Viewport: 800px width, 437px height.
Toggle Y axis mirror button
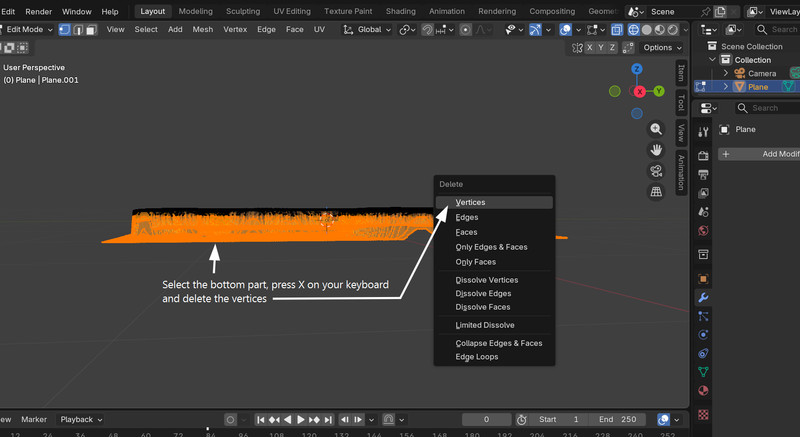[601, 47]
